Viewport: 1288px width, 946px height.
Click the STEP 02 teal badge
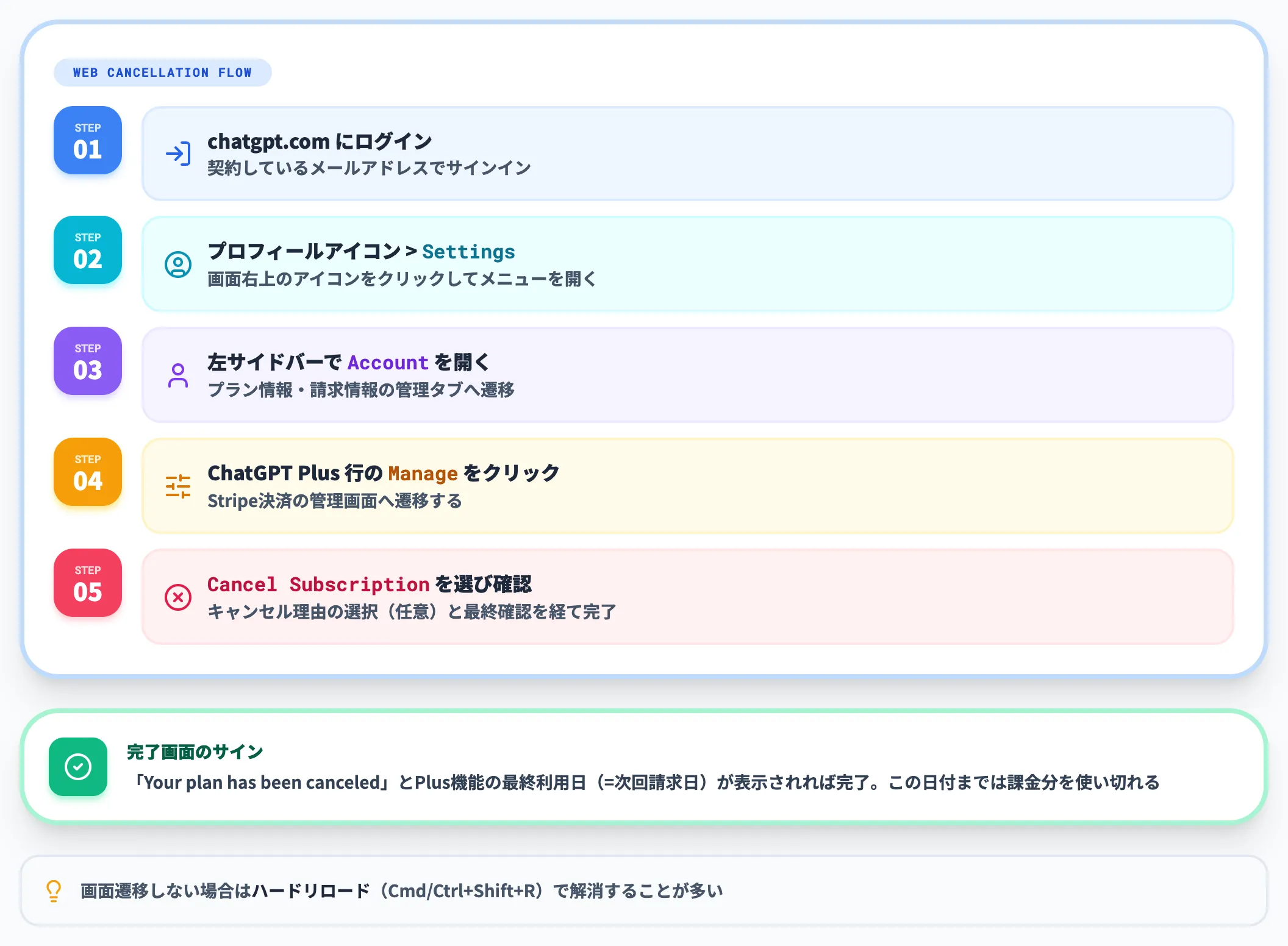pyautogui.click(x=88, y=250)
